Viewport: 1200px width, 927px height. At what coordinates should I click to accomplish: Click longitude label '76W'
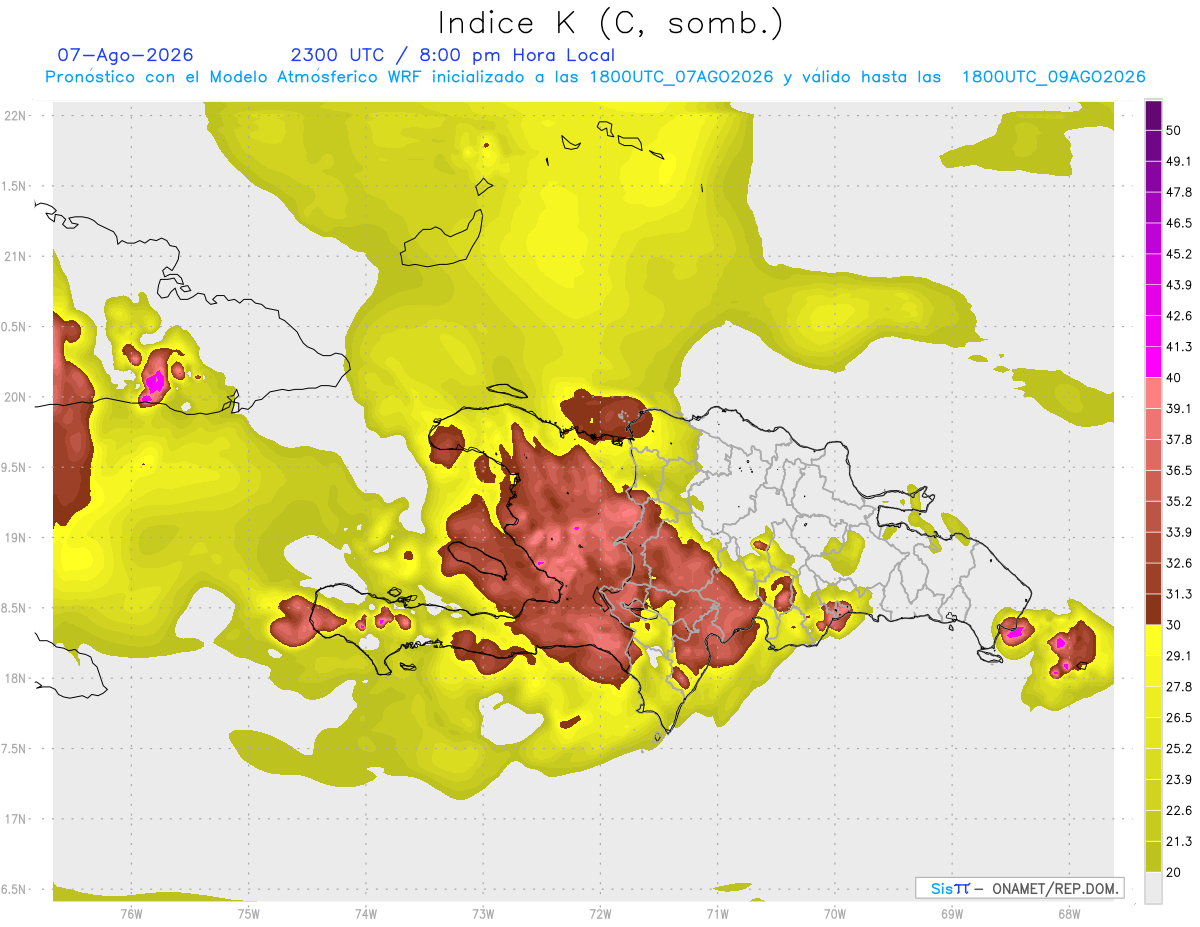132,913
